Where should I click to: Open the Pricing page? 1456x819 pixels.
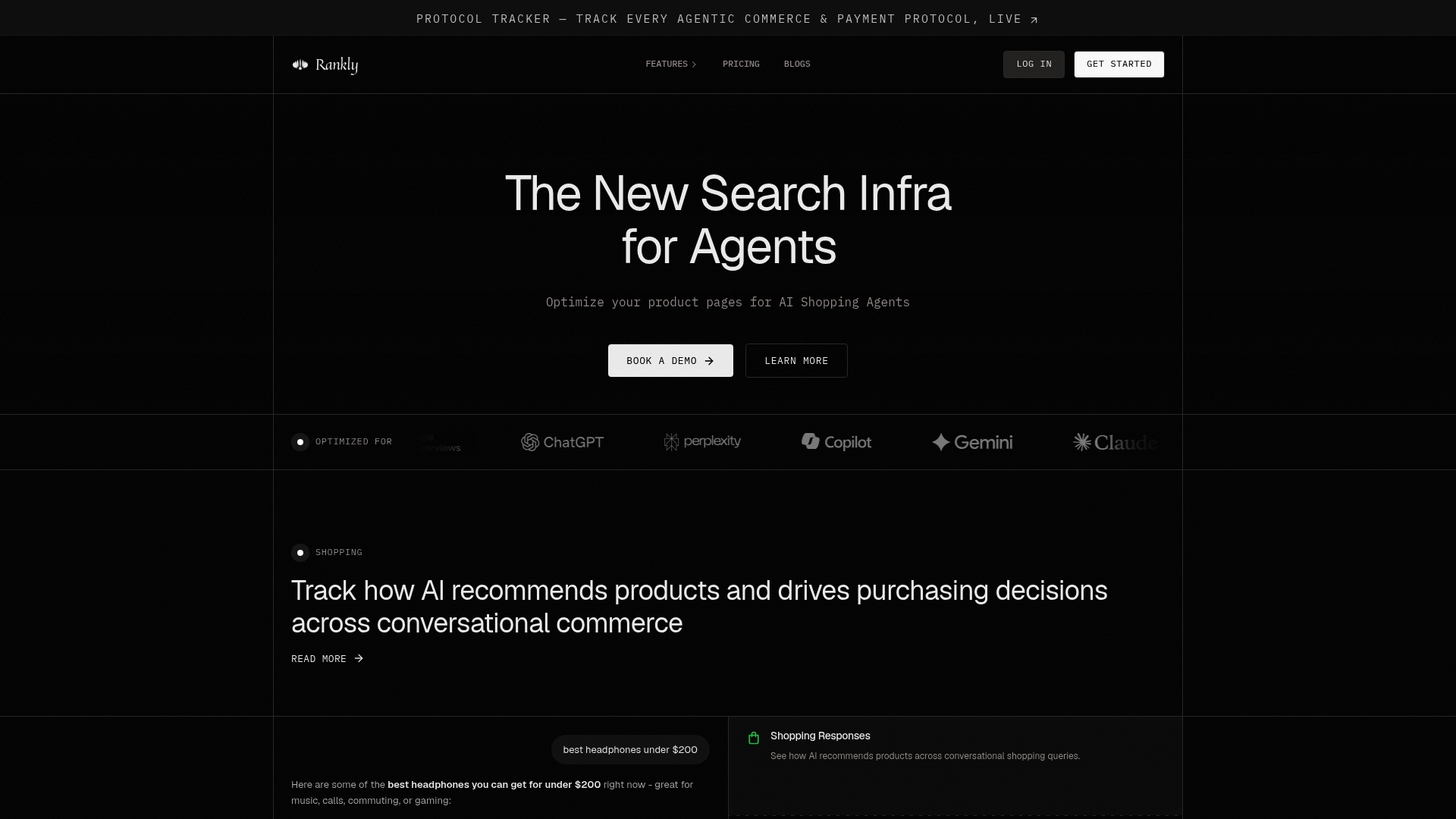pyautogui.click(x=741, y=64)
